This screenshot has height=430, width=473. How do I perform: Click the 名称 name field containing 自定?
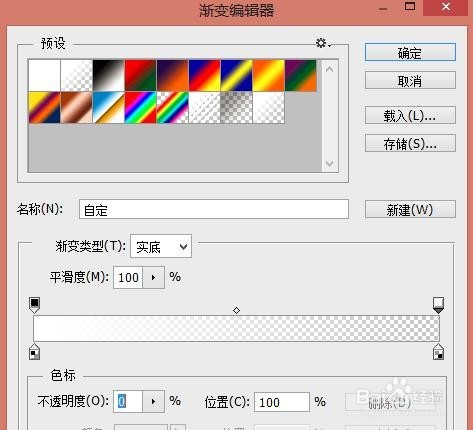(x=214, y=209)
